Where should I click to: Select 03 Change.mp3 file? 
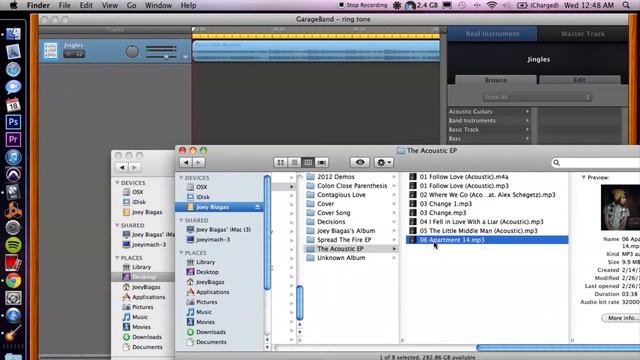coord(442,213)
